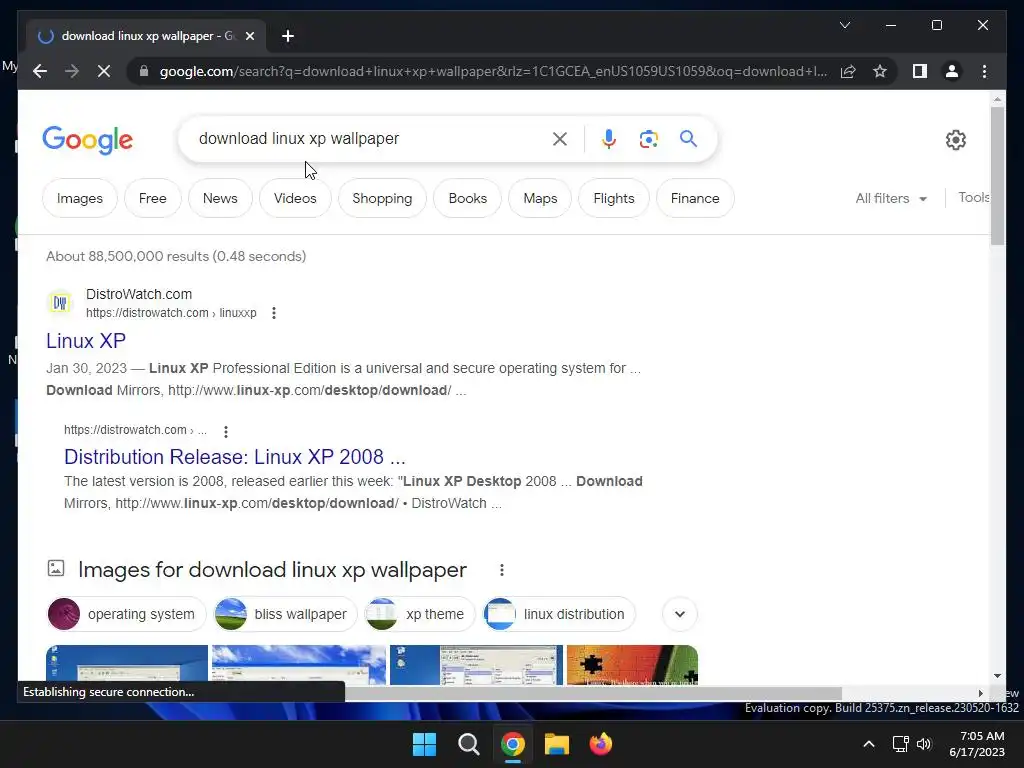Open Google quick settings gear
Viewport: 1024px width, 768px height.
(x=955, y=140)
